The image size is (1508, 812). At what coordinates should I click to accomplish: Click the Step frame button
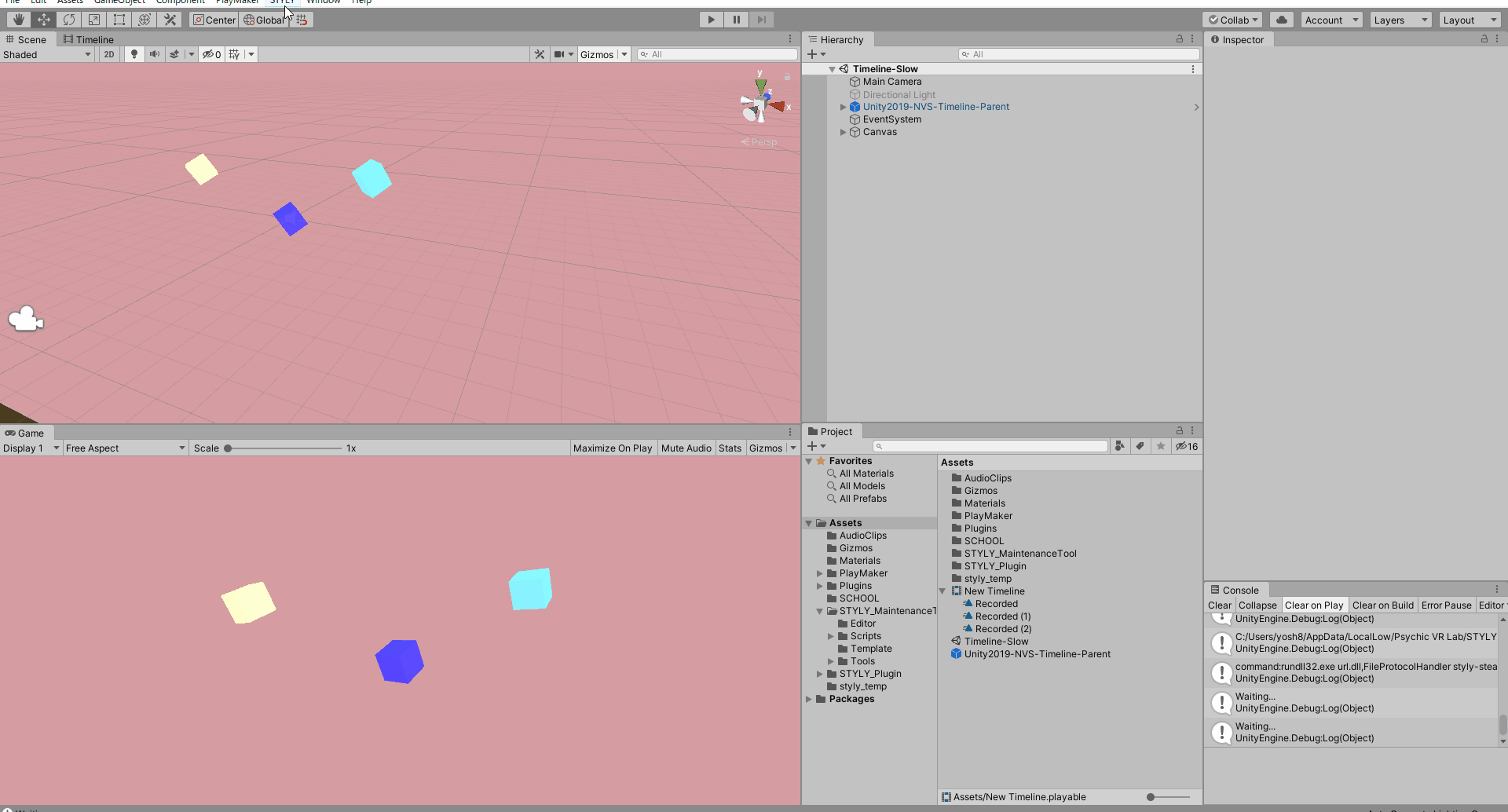[x=761, y=20]
